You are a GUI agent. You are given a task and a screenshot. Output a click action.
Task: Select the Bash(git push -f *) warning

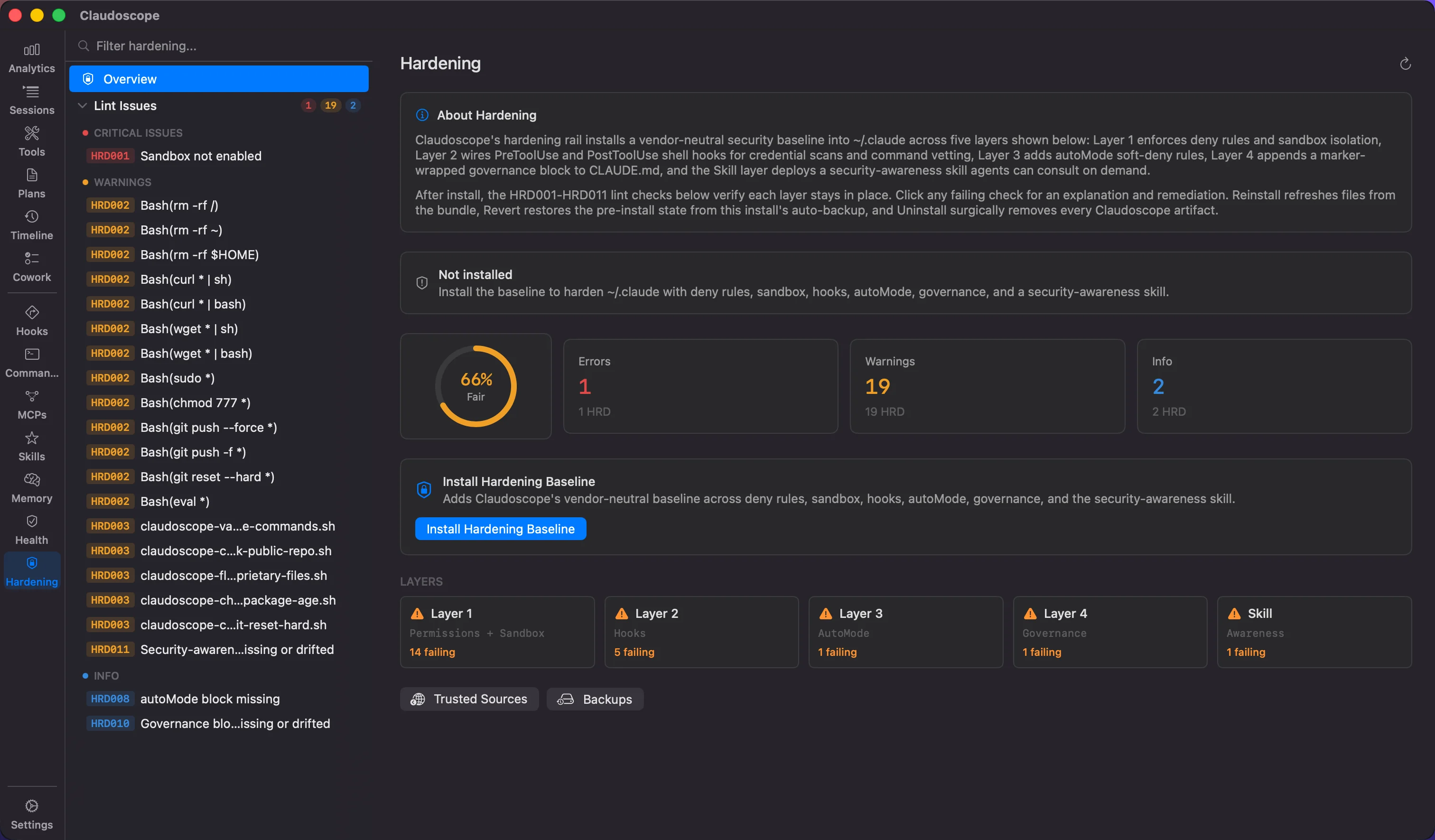[x=219, y=452]
